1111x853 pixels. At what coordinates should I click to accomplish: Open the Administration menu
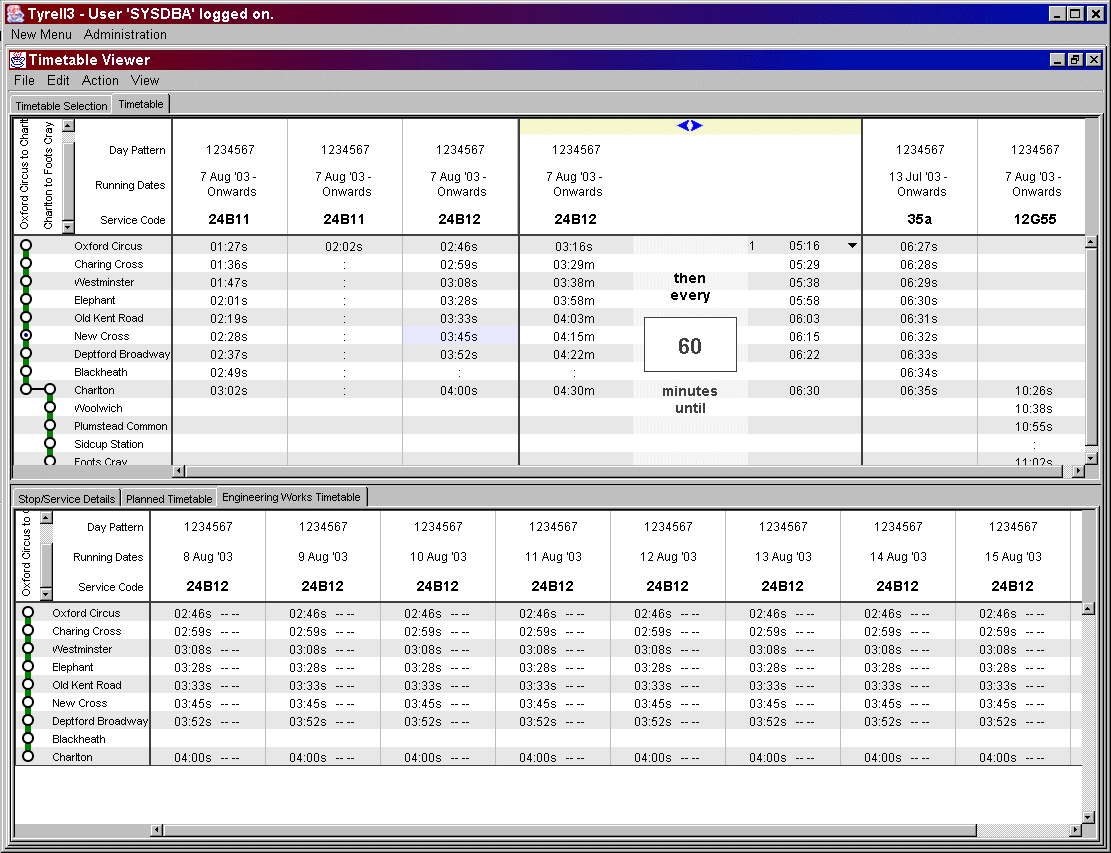[125, 34]
